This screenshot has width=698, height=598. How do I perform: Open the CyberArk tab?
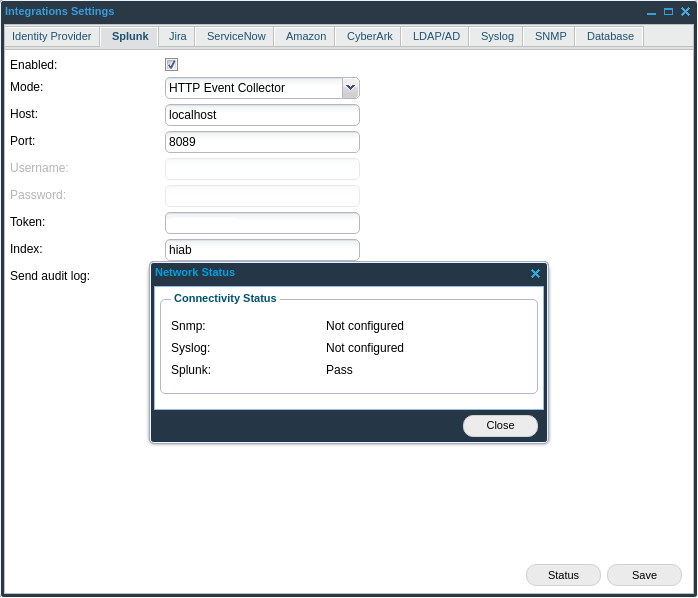[369, 36]
